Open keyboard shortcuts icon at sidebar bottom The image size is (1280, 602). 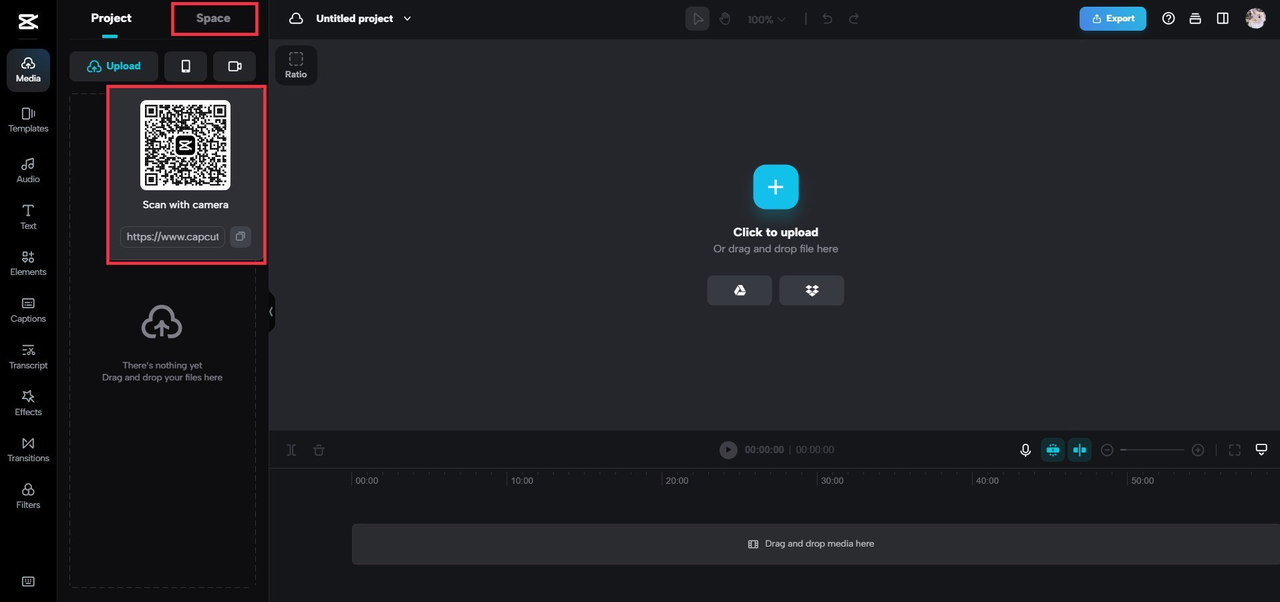click(28, 581)
